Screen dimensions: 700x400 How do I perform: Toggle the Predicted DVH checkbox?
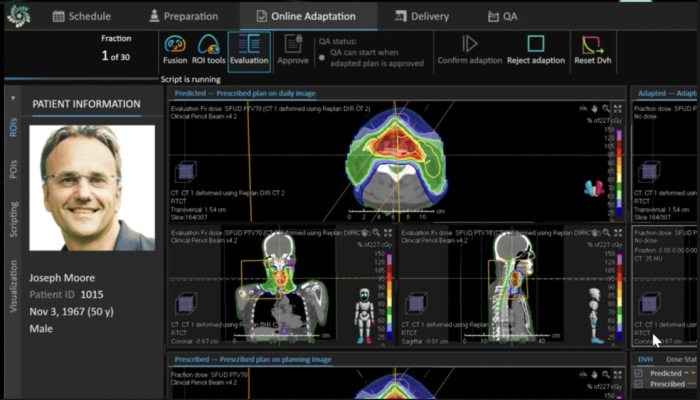click(x=640, y=373)
